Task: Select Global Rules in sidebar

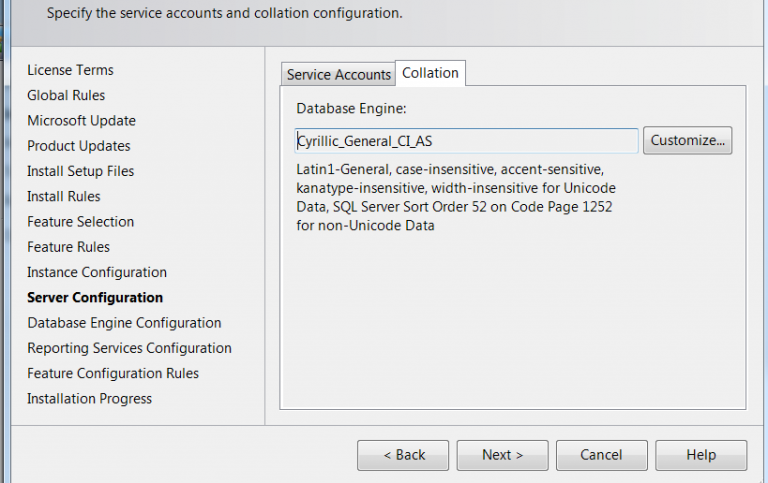Action: (66, 95)
